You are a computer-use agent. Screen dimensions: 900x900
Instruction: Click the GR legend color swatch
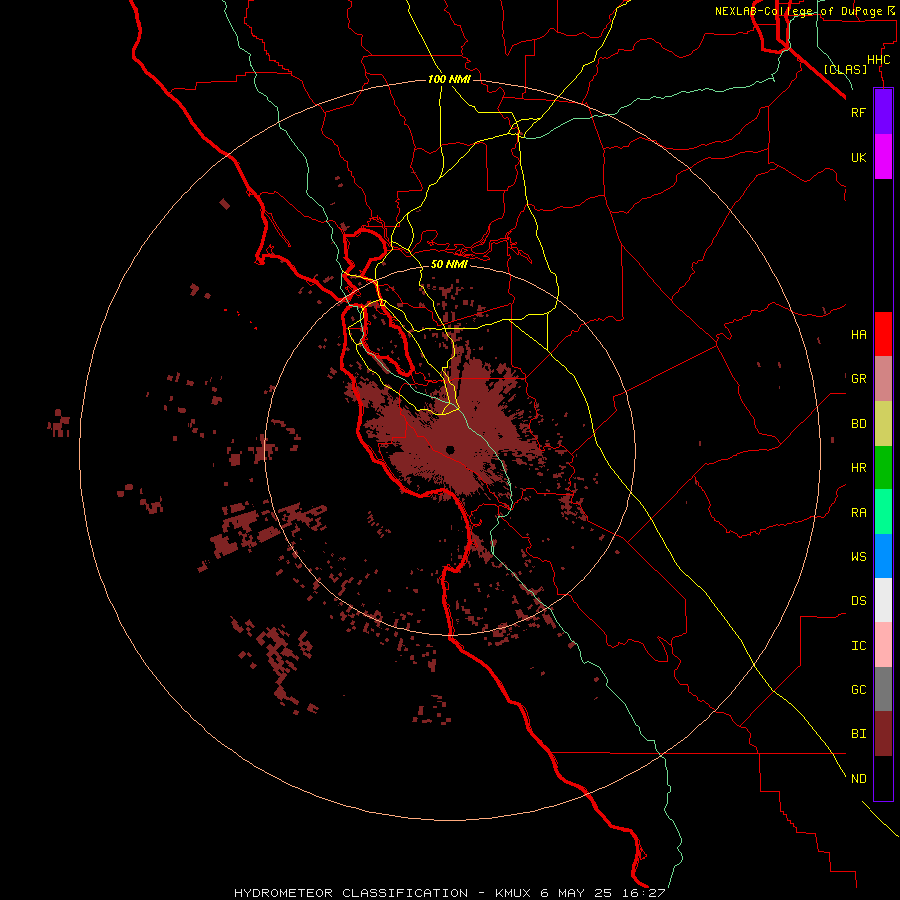pos(883,379)
